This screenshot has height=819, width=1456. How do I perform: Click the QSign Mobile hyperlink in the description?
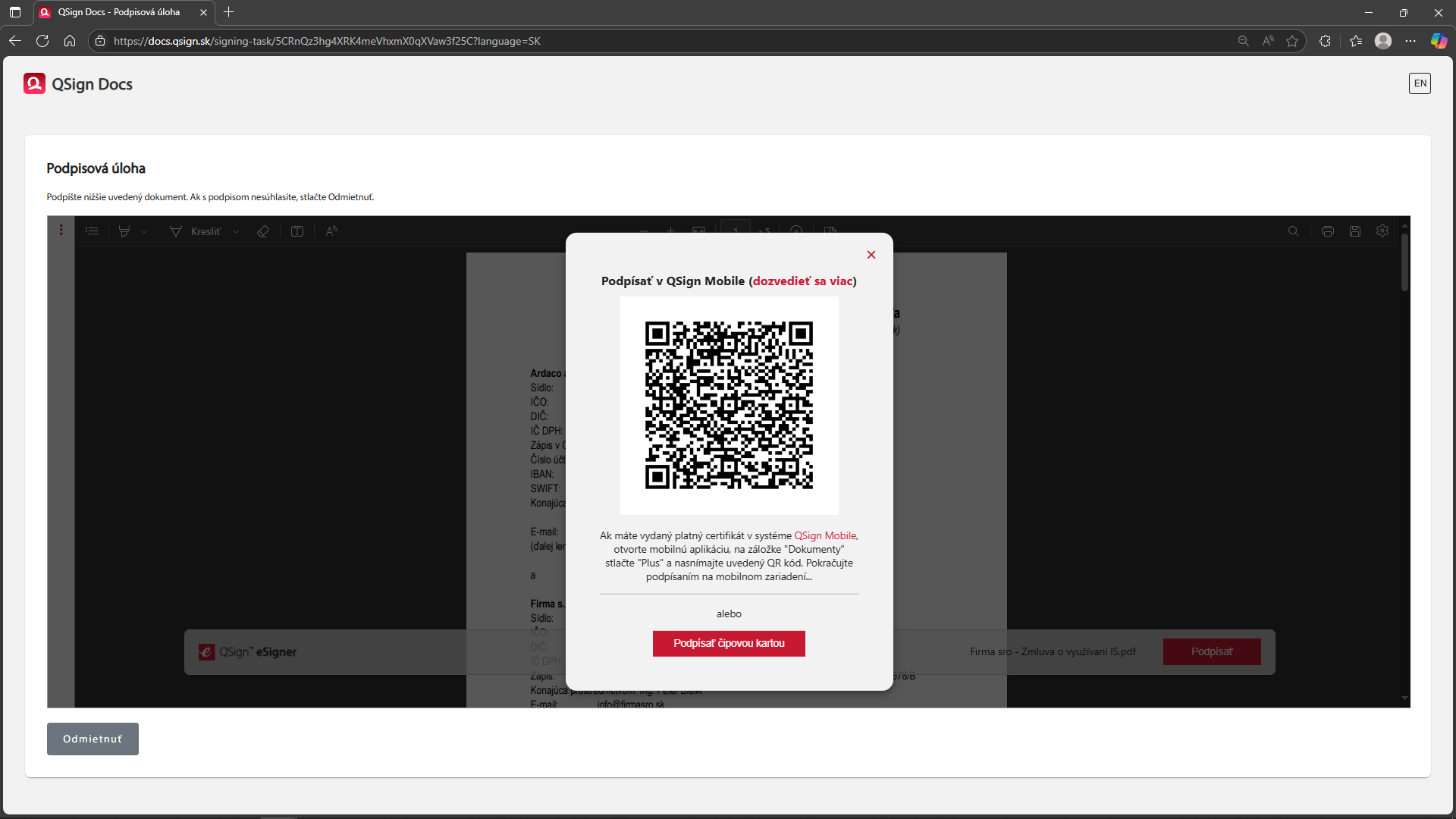[x=824, y=536]
